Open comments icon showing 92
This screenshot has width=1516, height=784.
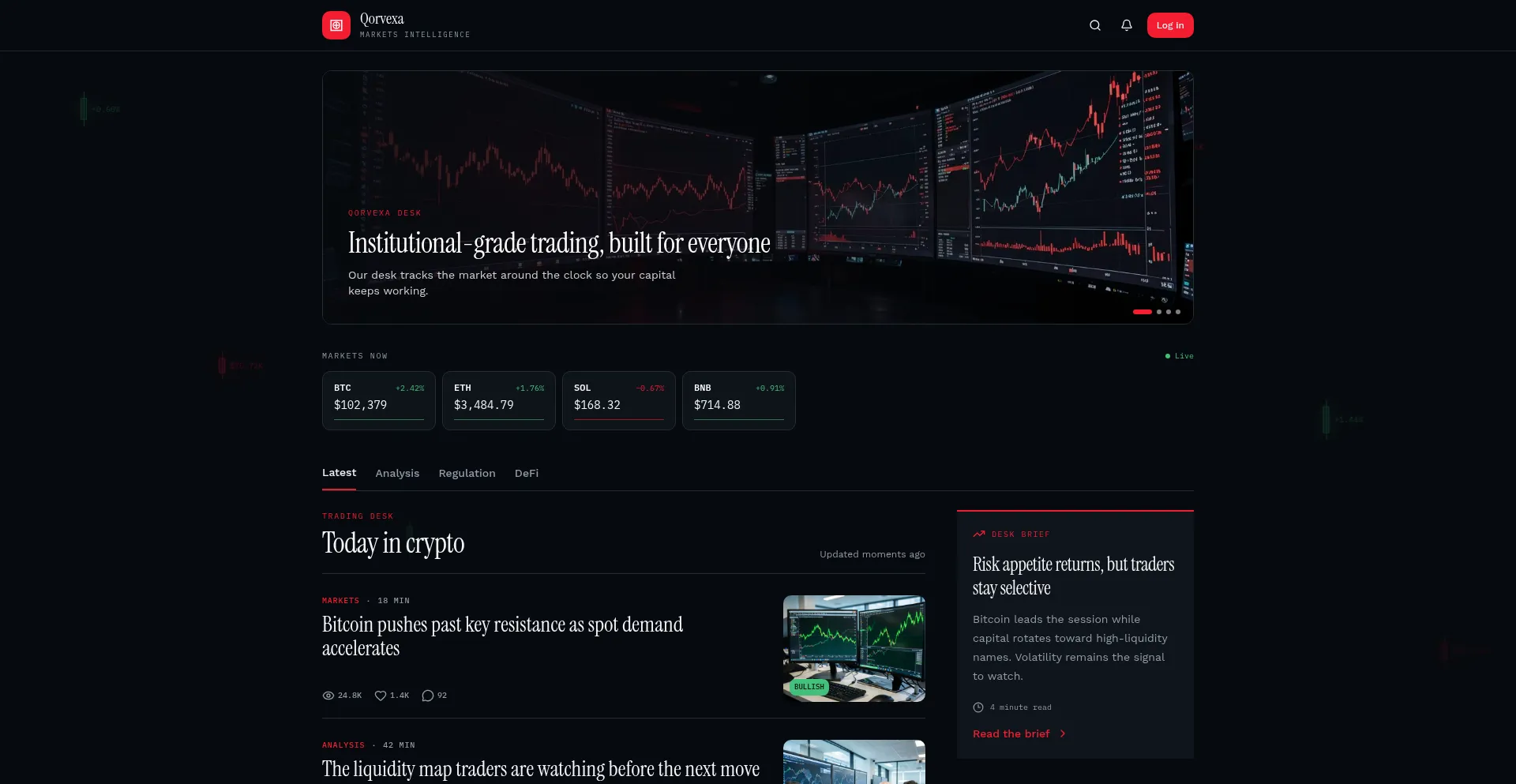pyautogui.click(x=428, y=696)
